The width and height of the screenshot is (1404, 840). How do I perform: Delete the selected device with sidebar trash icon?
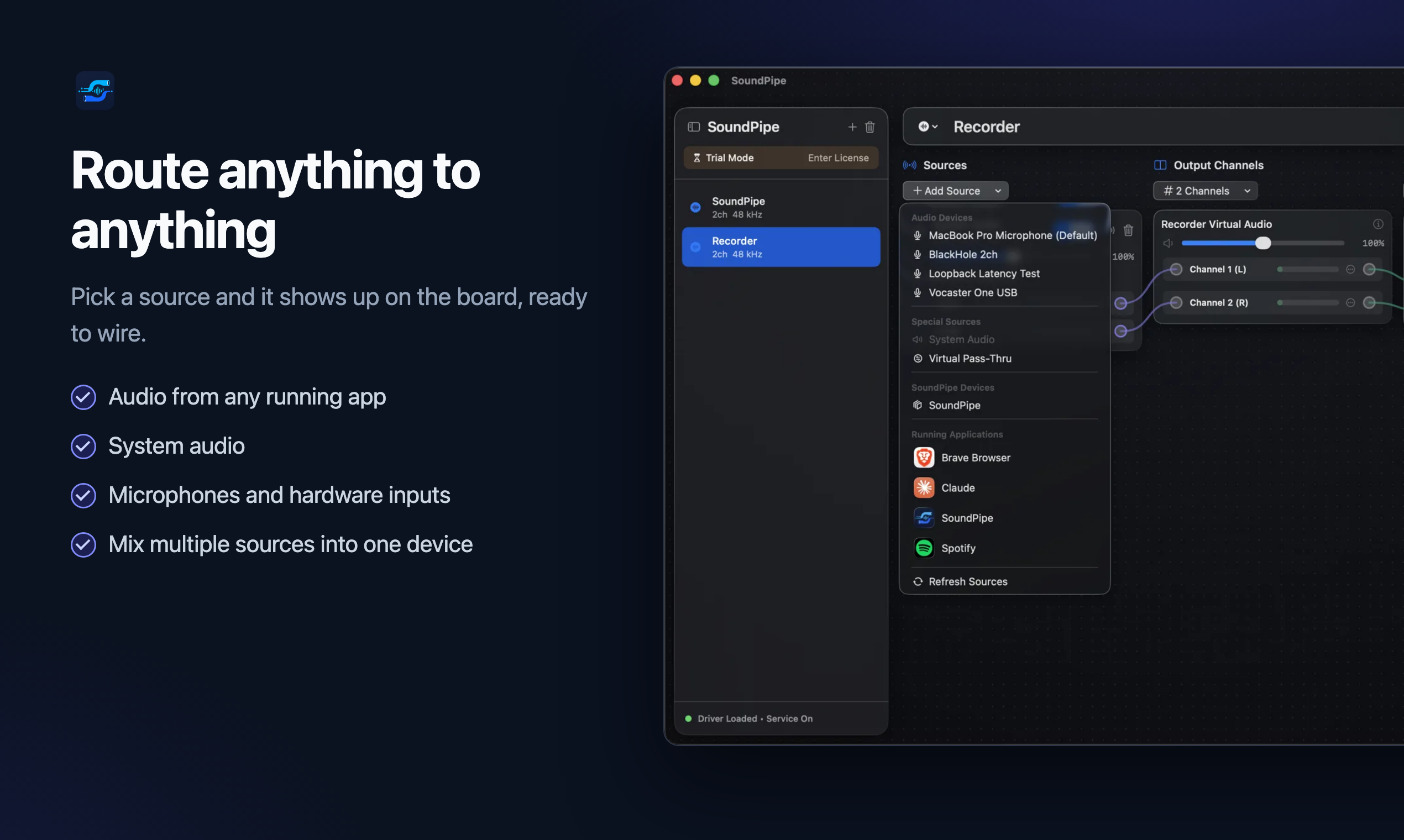coord(870,127)
